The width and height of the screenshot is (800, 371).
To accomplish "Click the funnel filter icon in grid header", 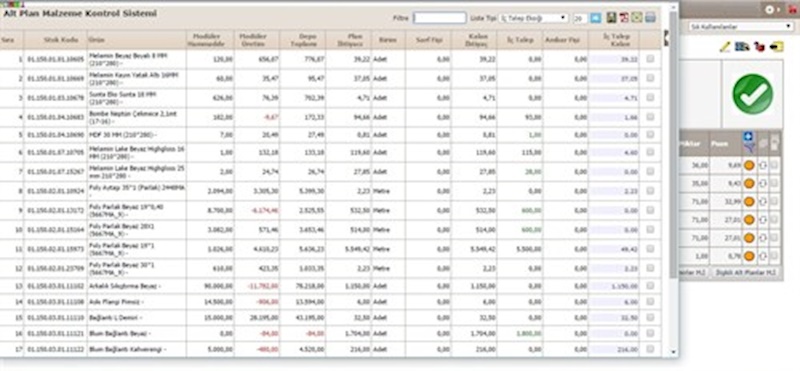I will point(748,147).
